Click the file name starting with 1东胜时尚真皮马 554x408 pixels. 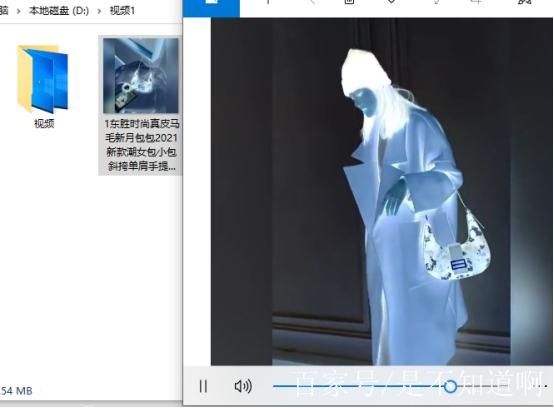(141, 145)
